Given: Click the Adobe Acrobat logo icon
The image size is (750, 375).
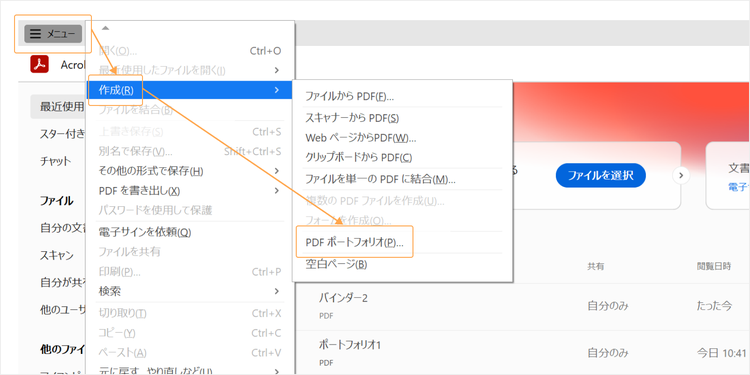Looking at the screenshot, I should [40, 64].
